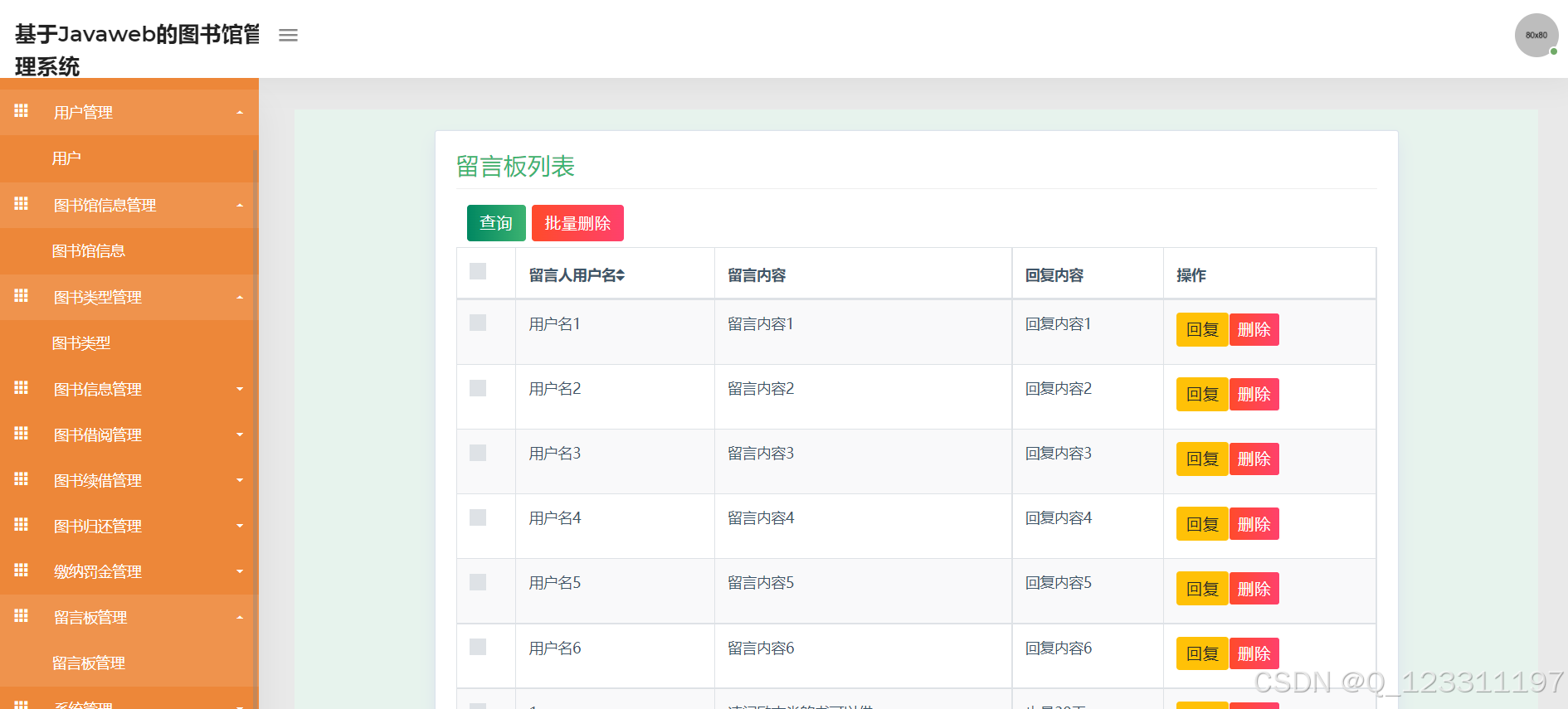Click 回复 for 用户名5 row

point(1202,589)
